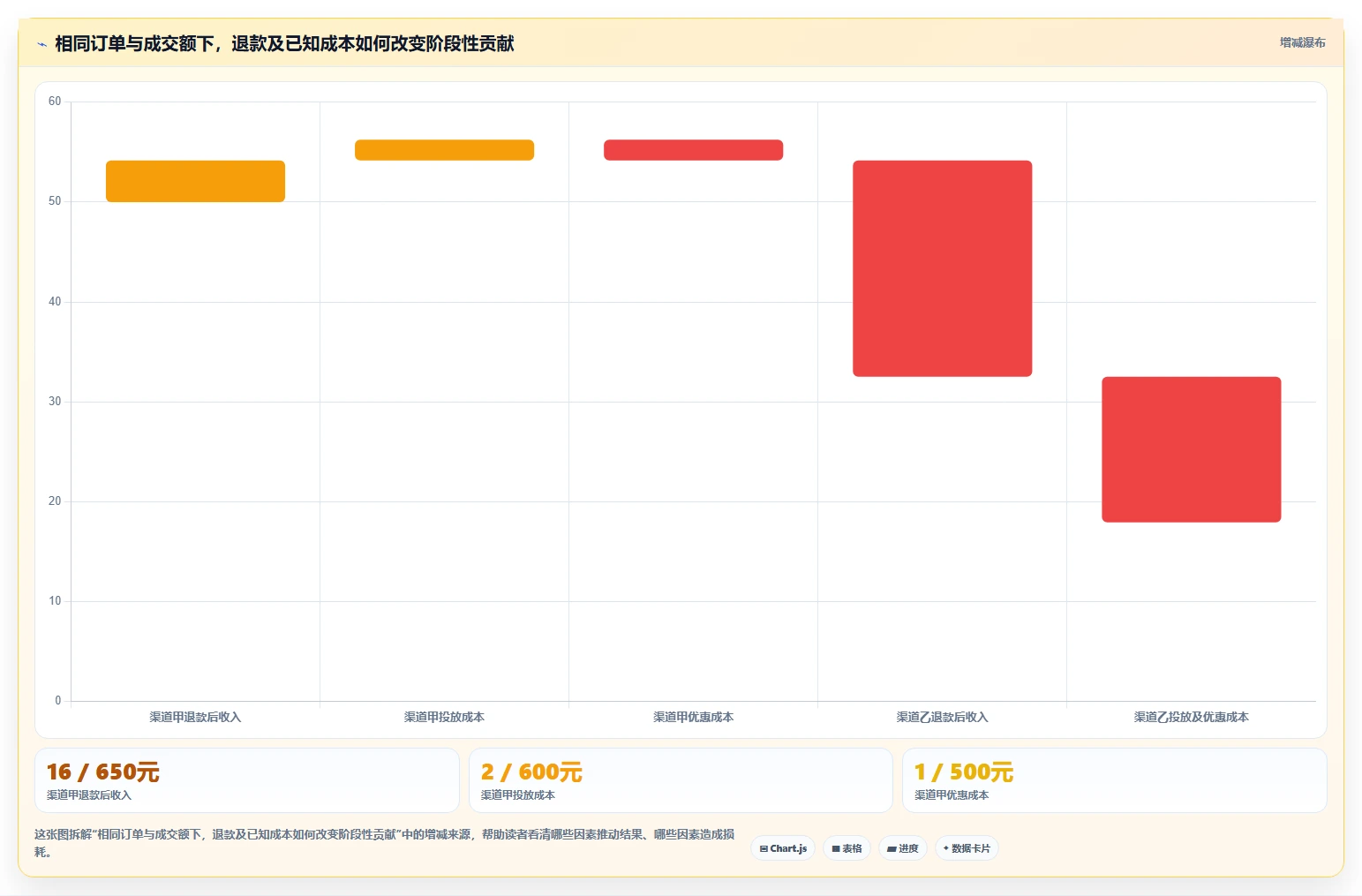Click the x-axis label 渠道乙退款后收入
Viewport: 1362px width, 896px height.
pos(942,717)
